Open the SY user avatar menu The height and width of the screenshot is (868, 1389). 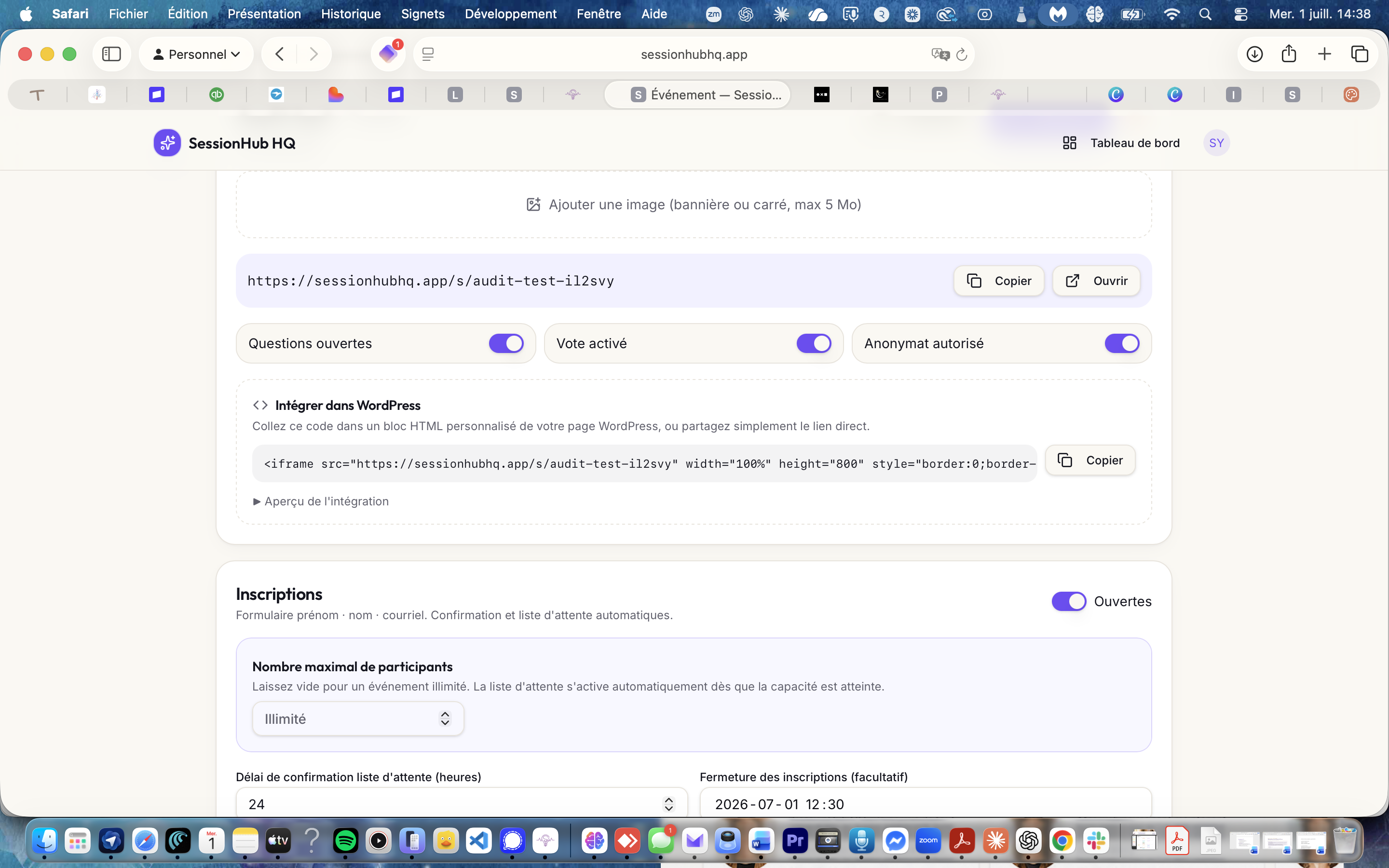coord(1216,143)
